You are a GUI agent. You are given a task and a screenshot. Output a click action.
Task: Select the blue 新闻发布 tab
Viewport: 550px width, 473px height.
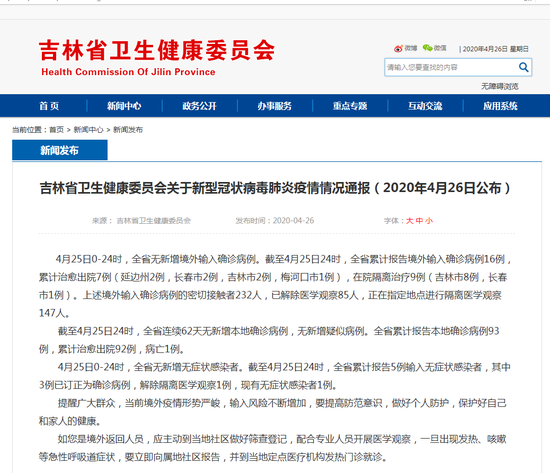click(x=60, y=150)
